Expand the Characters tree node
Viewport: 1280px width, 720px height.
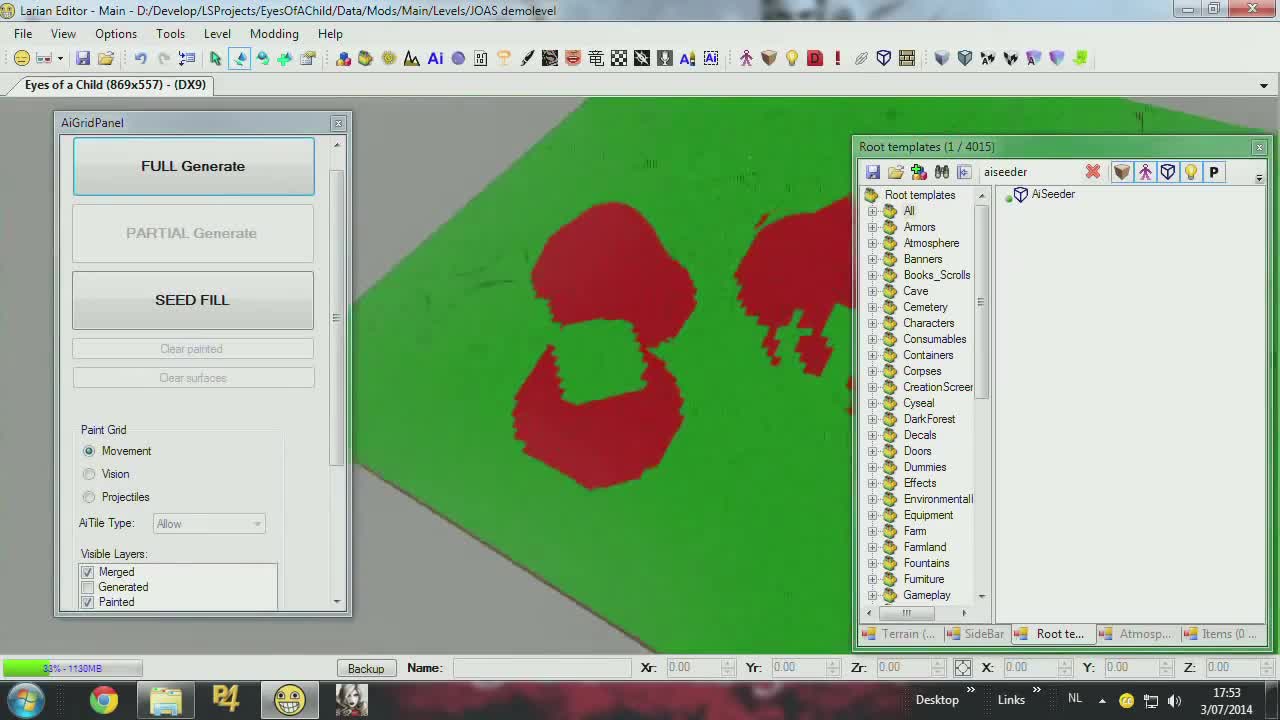coord(872,323)
